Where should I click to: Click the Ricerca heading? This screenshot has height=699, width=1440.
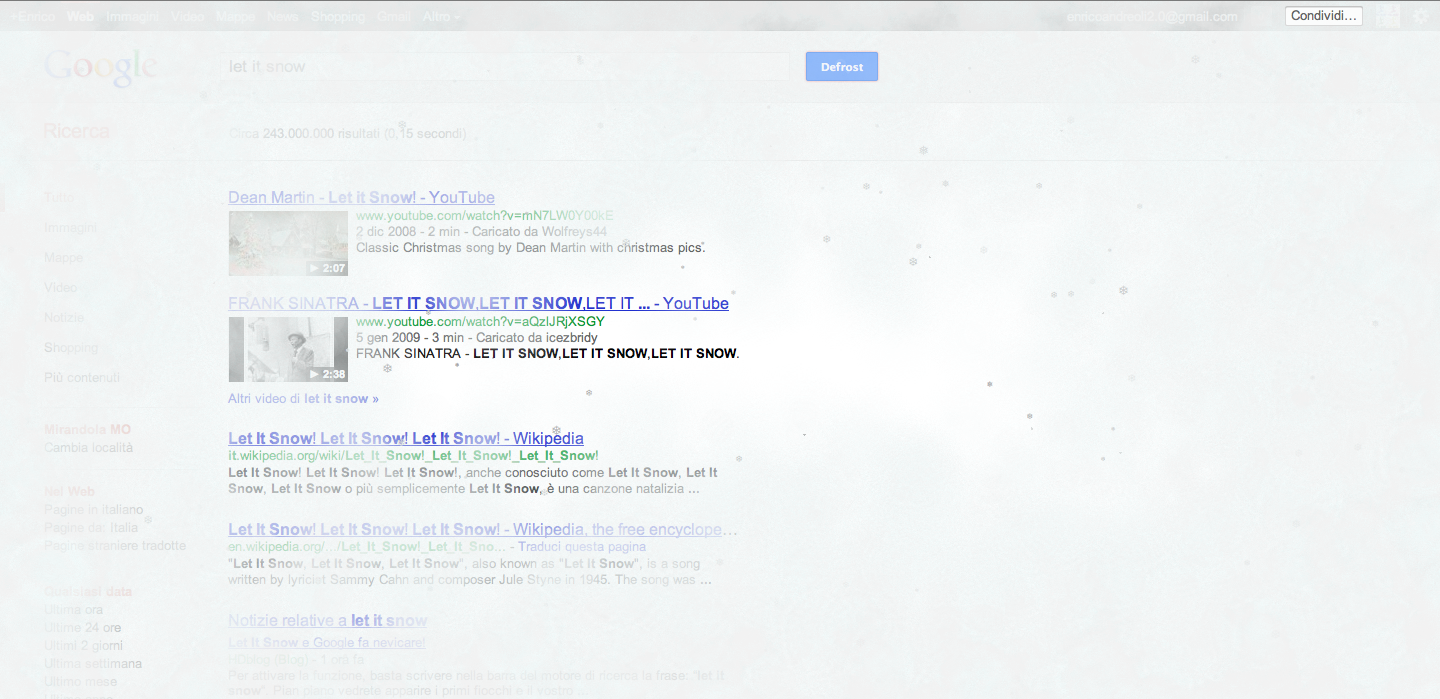coord(77,131)
